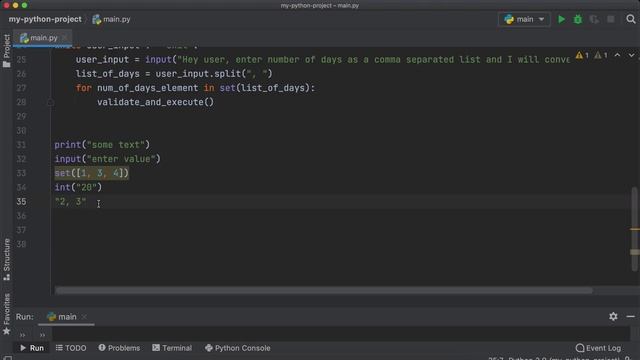Screen dimensions: 640x360
Task: Click the highlighted set([1, 3, 4]) line
Action: pos(91,173)
